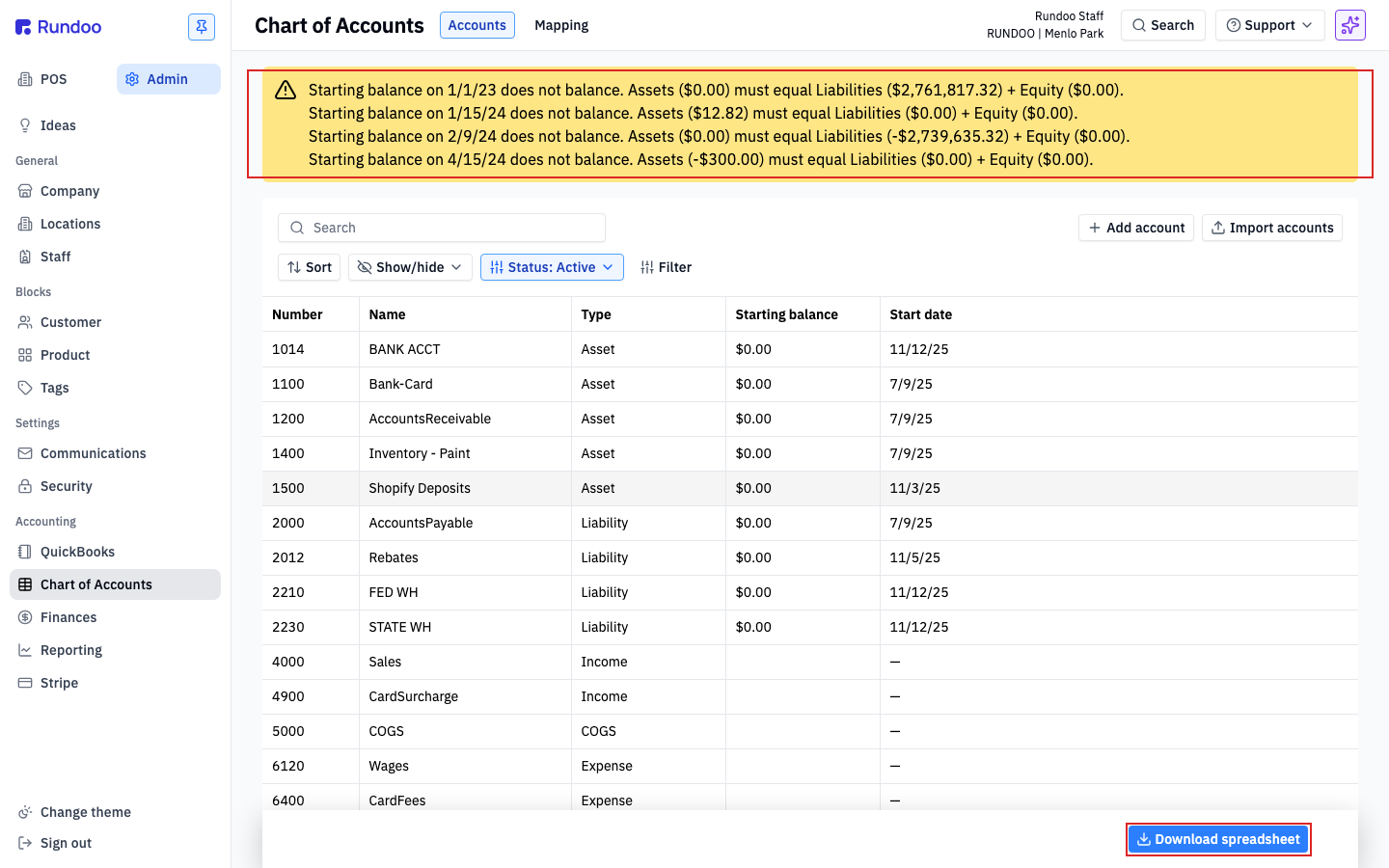Open Locations page
This screenshot has height=868, width=1389.
[x=115, y=224]
